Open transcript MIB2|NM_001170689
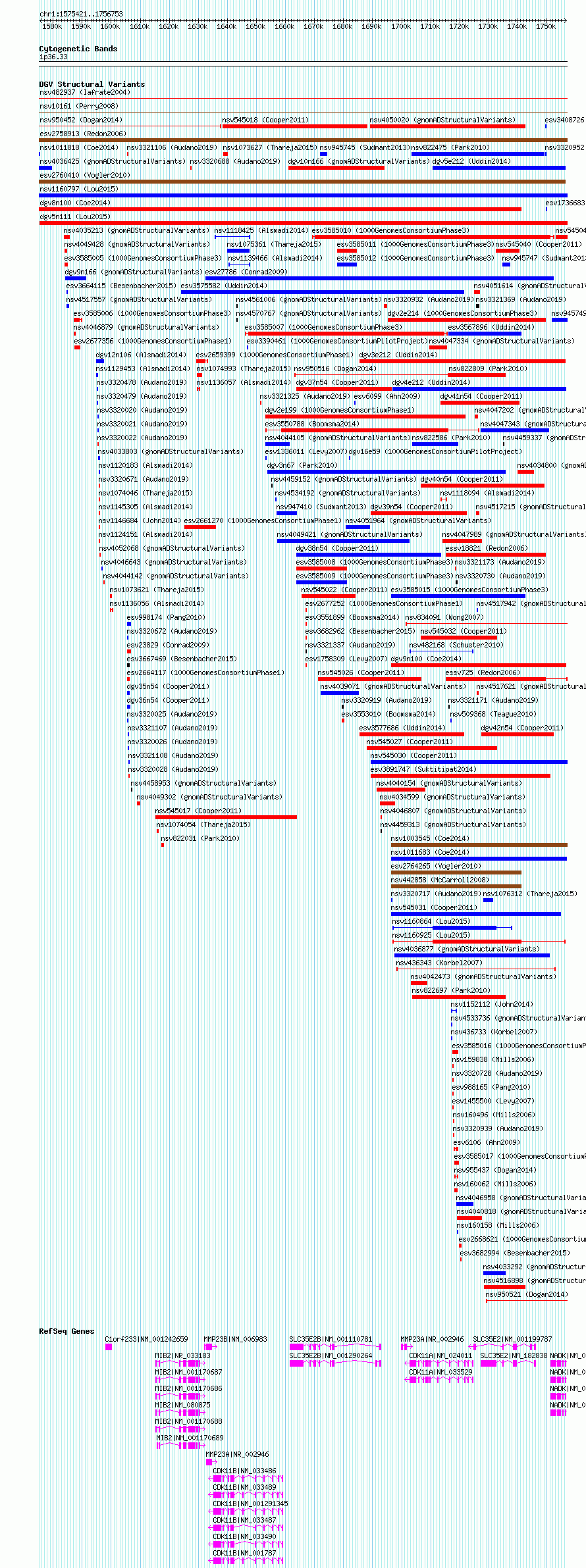Image resolution: width=586 pixels, height=1568 pixels. pos(190,1438)
